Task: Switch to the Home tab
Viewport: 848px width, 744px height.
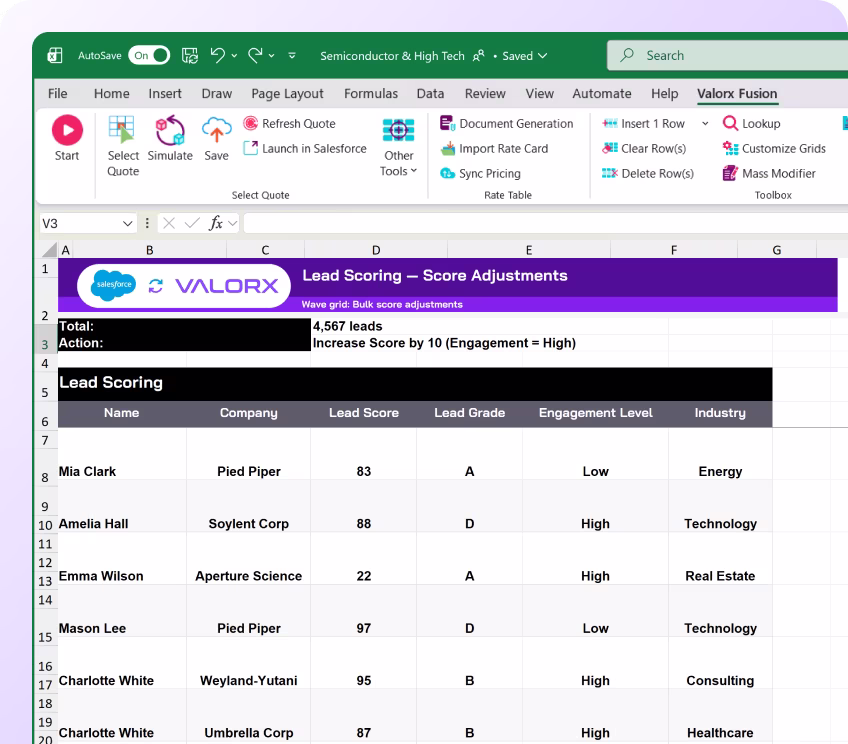Action: point(111,94)
